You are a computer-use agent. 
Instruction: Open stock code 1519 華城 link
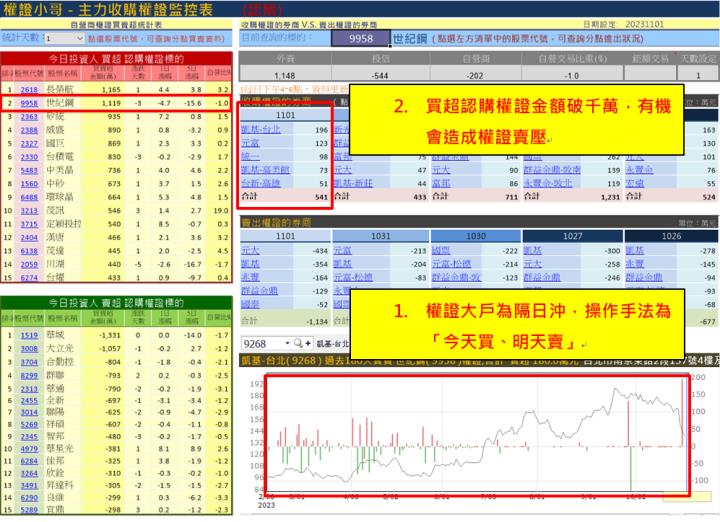tap(29, 336)
